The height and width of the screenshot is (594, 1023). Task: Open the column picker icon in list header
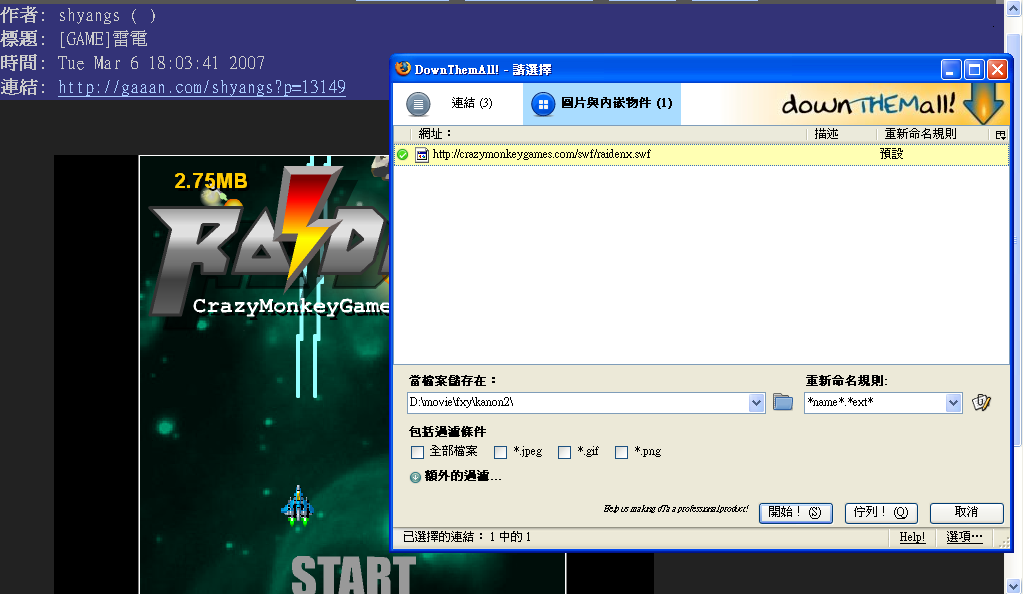coord(1000,134)
